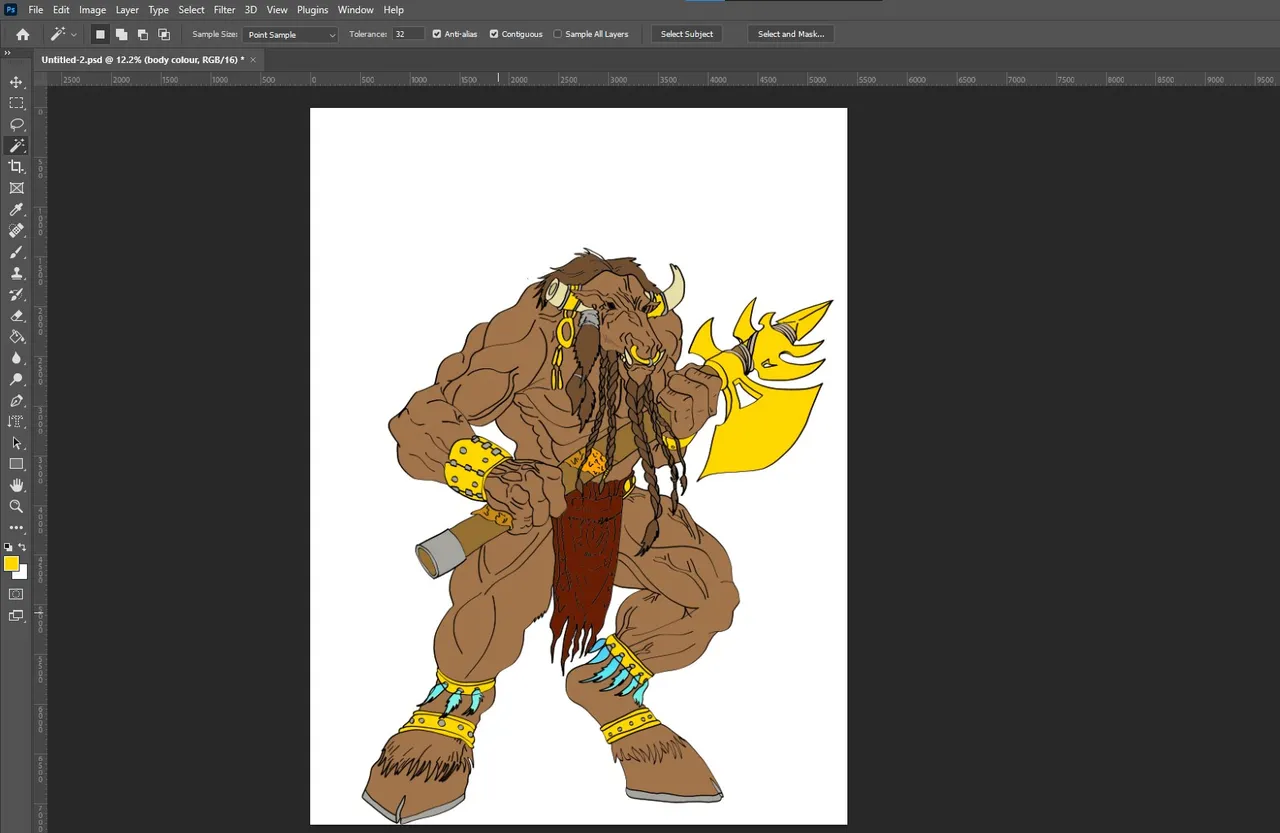
Task: Select the Pen tool
Action: click(x=16, y=401)
